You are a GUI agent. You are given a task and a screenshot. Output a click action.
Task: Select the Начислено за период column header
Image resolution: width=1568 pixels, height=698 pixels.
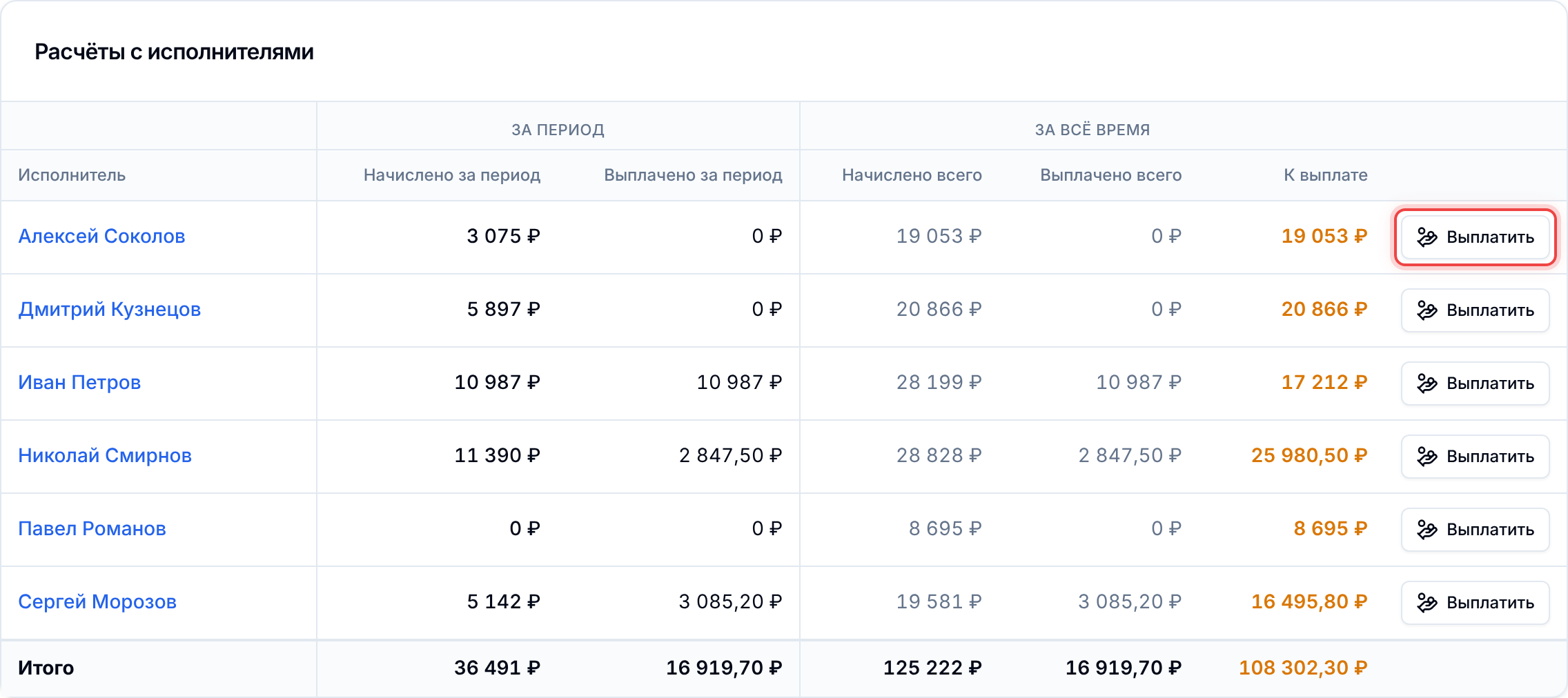pos(452,175)
